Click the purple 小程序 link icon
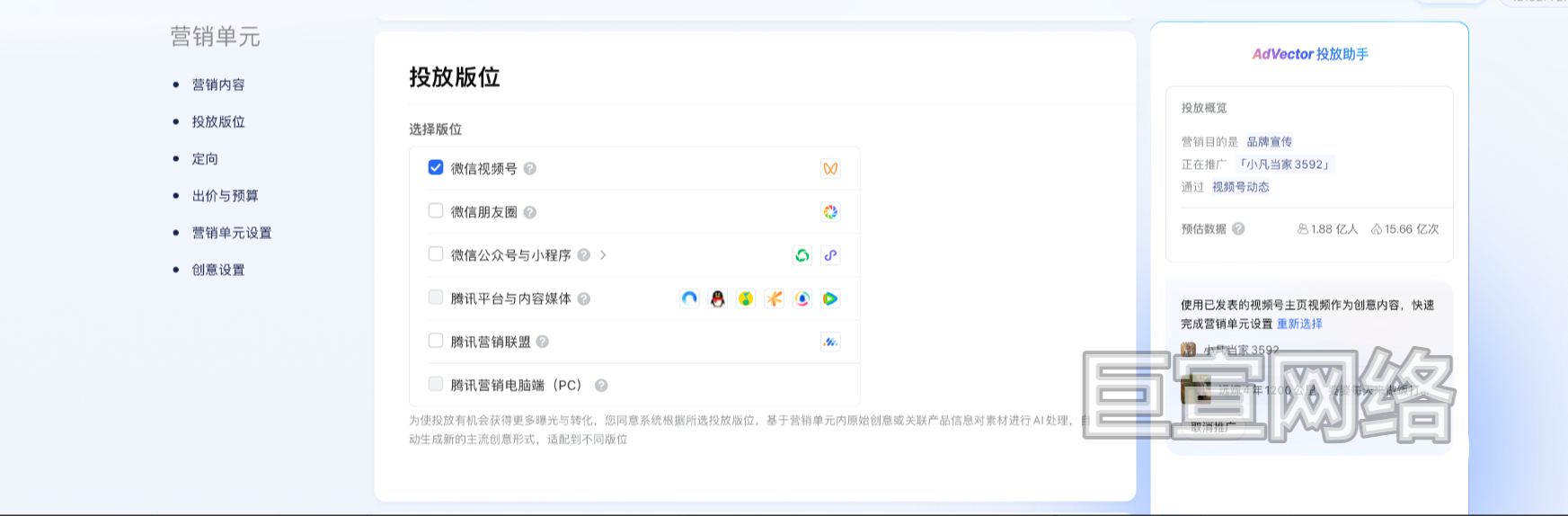 click(x=830, y=255)
